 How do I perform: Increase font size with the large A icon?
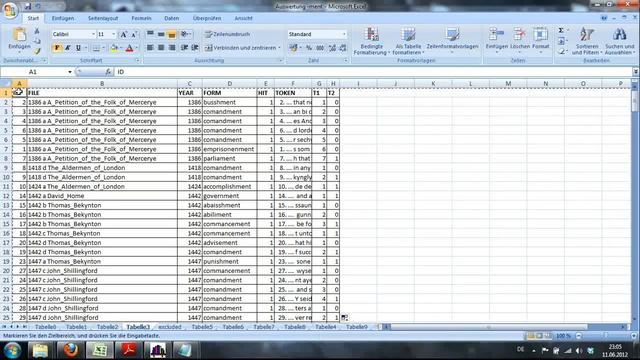pyautogui.click(x=123, y=34)
